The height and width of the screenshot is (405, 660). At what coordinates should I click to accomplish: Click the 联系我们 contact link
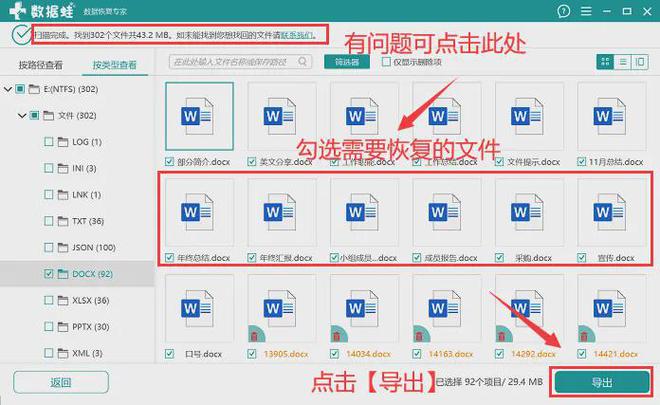tap(297, 35)
